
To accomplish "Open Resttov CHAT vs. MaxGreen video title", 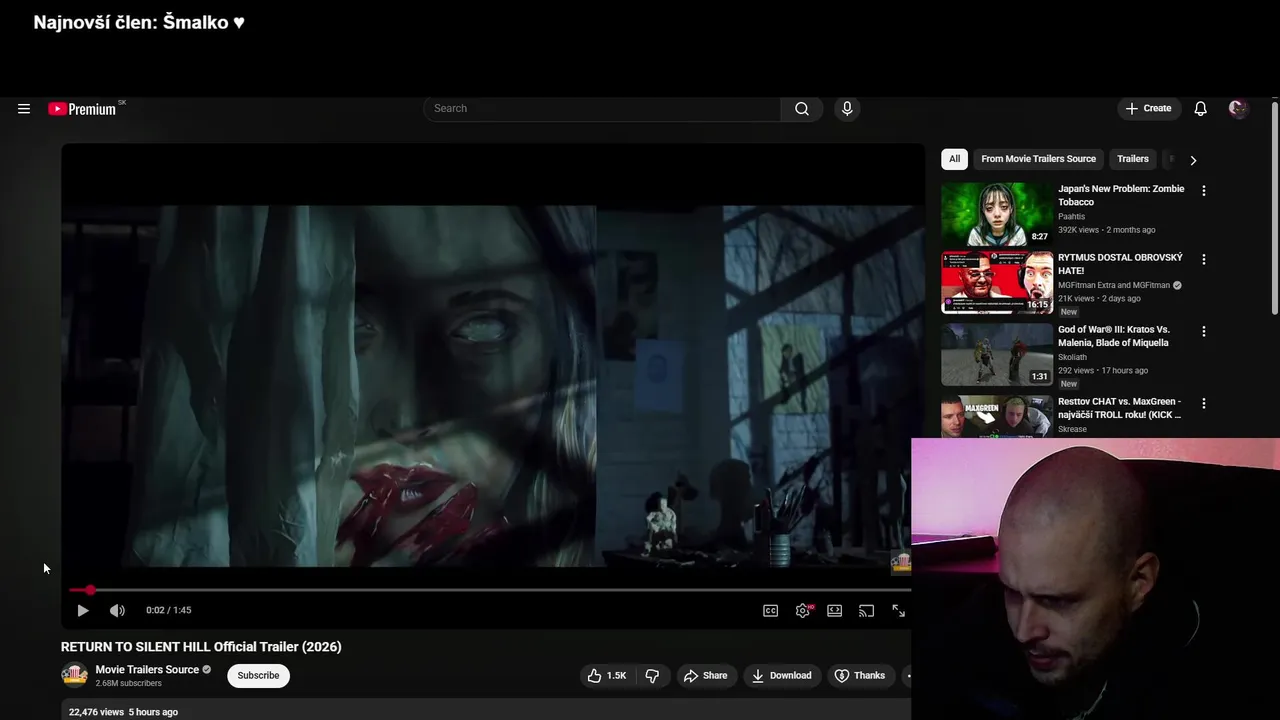I will coord(1120,408).
